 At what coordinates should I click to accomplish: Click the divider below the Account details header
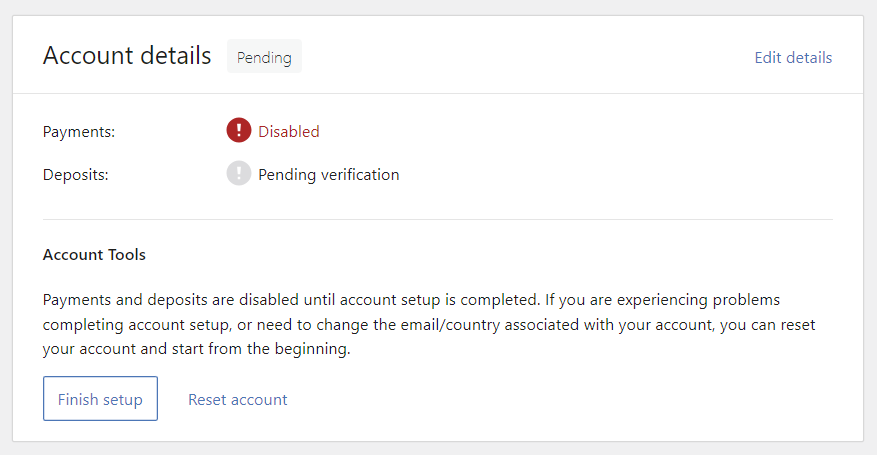pos(437,94)
